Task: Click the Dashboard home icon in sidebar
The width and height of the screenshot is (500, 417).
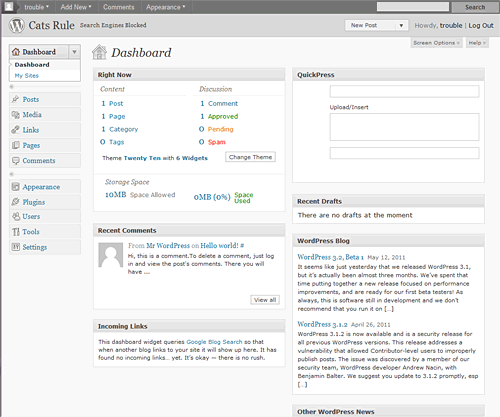Action: (16, 52)
